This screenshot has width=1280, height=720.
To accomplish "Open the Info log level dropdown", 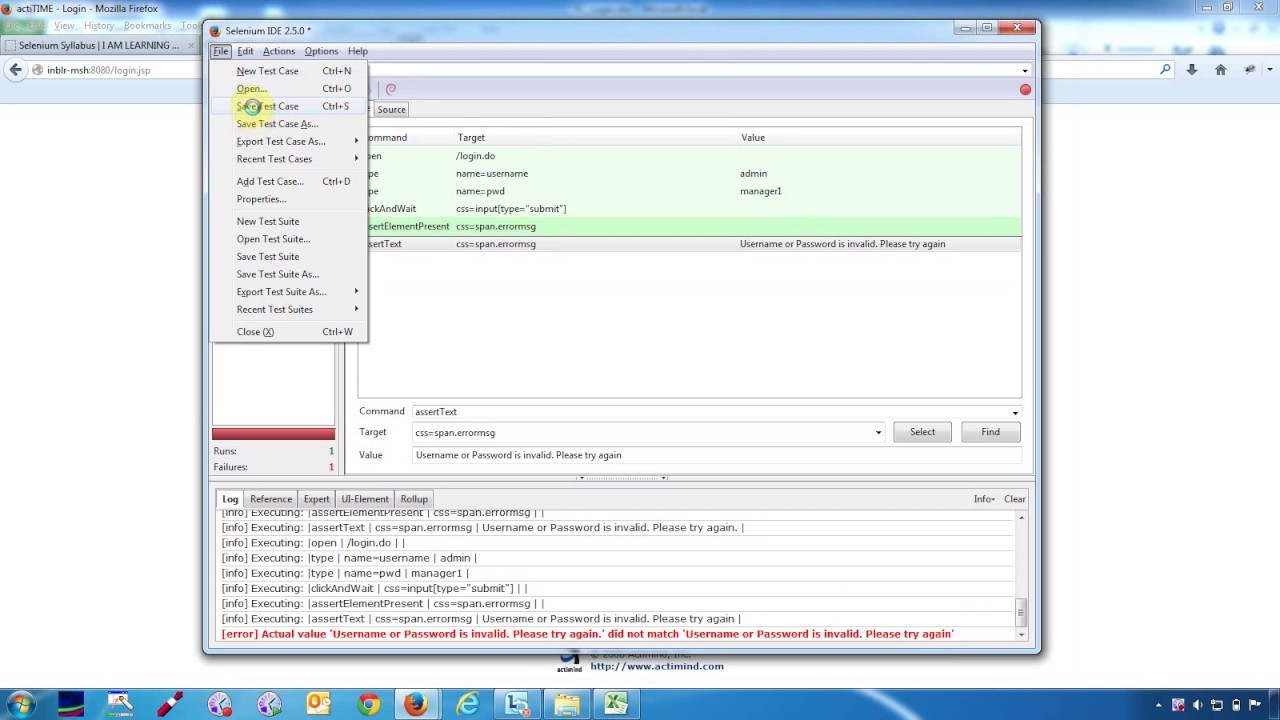I will click(x=984, y=499).
